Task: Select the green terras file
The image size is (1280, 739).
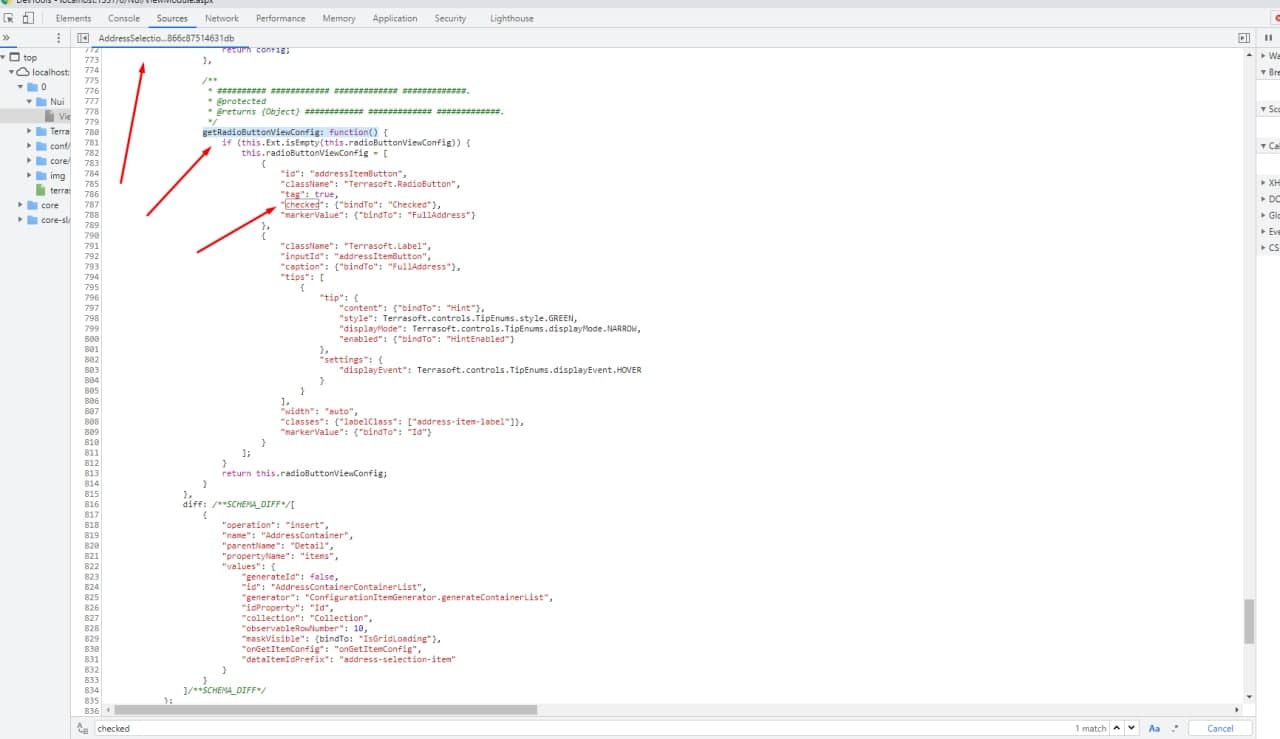Action: 52,190
